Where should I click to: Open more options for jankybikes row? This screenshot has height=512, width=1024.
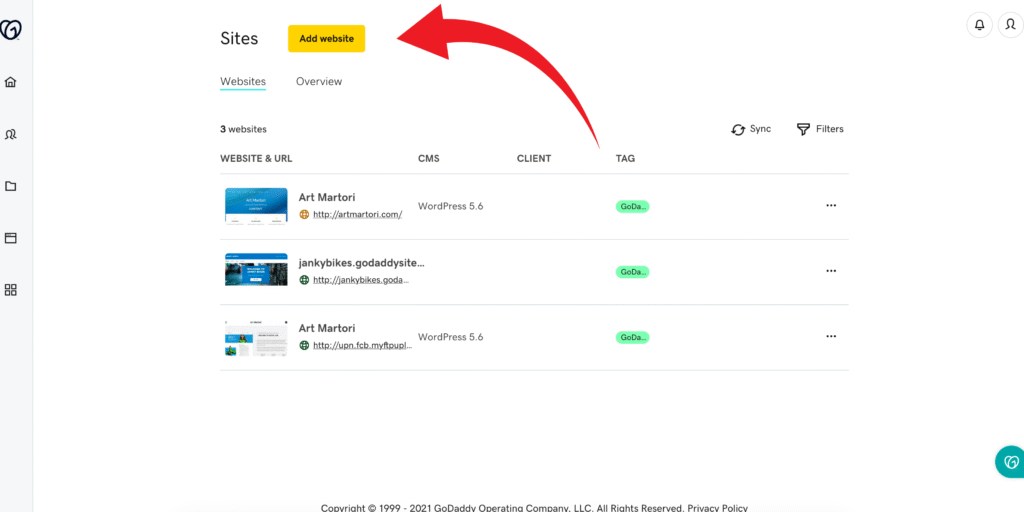[x=831, y=270]
